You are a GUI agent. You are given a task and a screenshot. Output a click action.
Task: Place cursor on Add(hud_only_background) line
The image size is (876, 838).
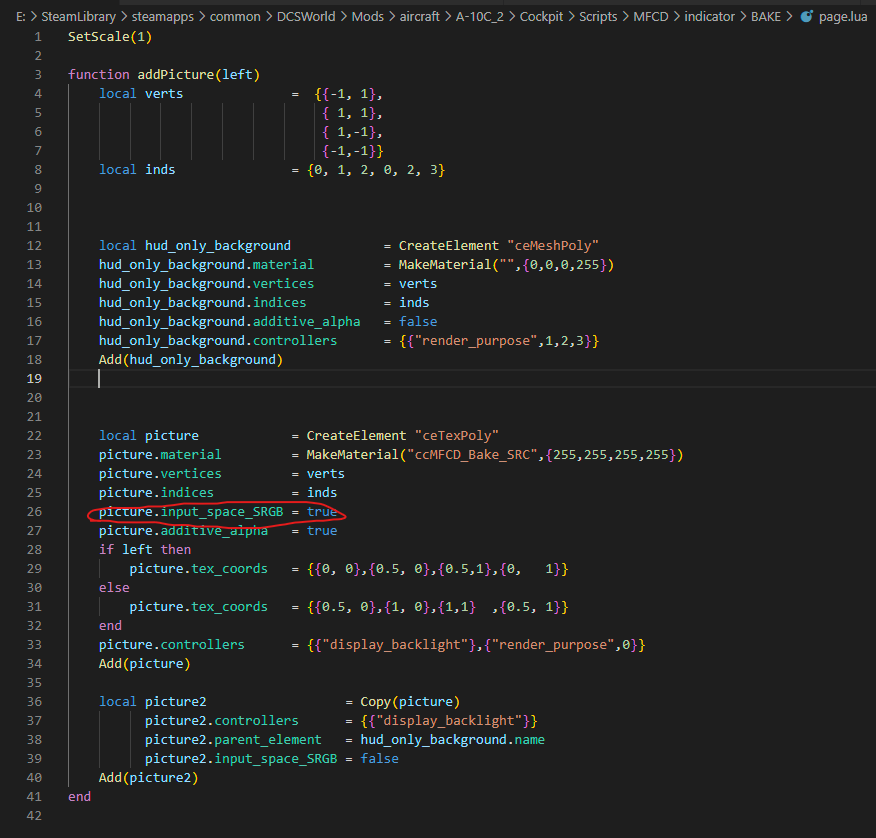click(191, 360)
